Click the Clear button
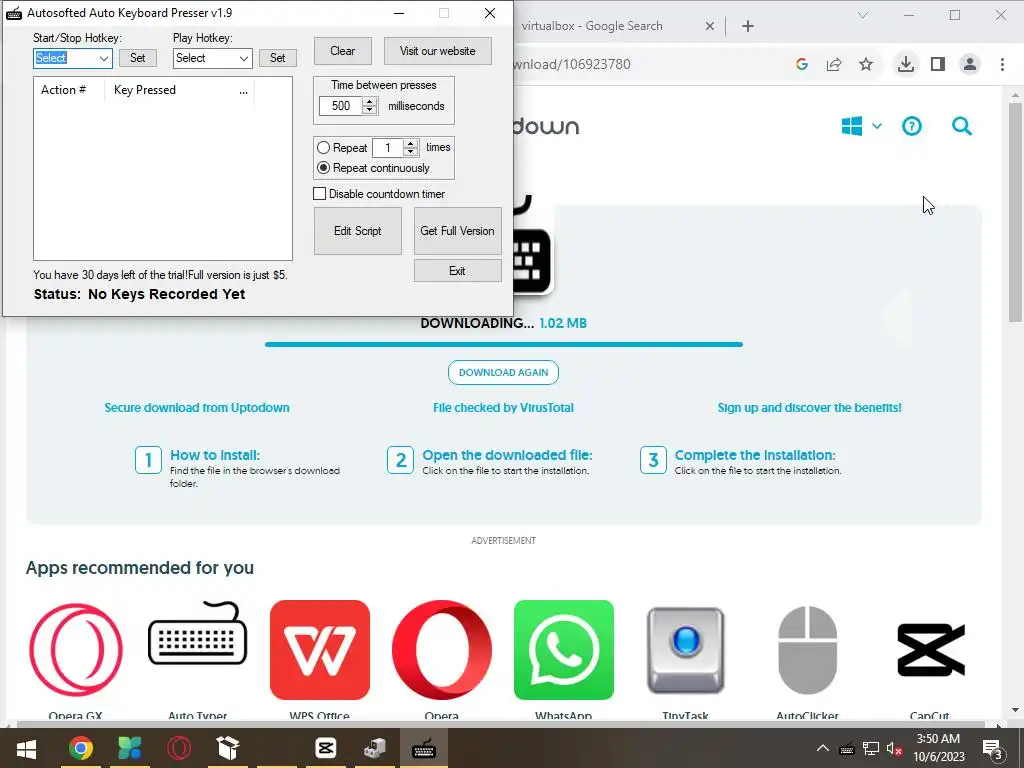Image resolution: width=1024 pixels, height=768 pixels. (342, 51)
